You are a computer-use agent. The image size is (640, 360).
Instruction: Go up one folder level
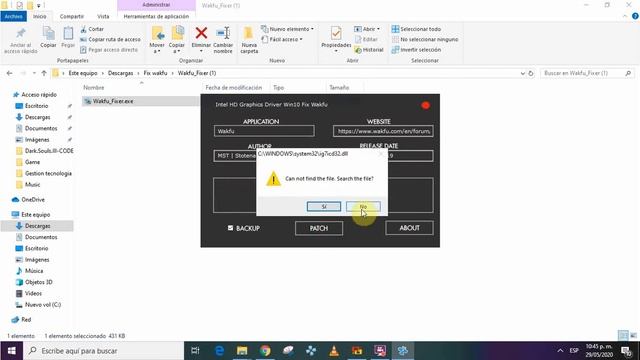(44, 73)
